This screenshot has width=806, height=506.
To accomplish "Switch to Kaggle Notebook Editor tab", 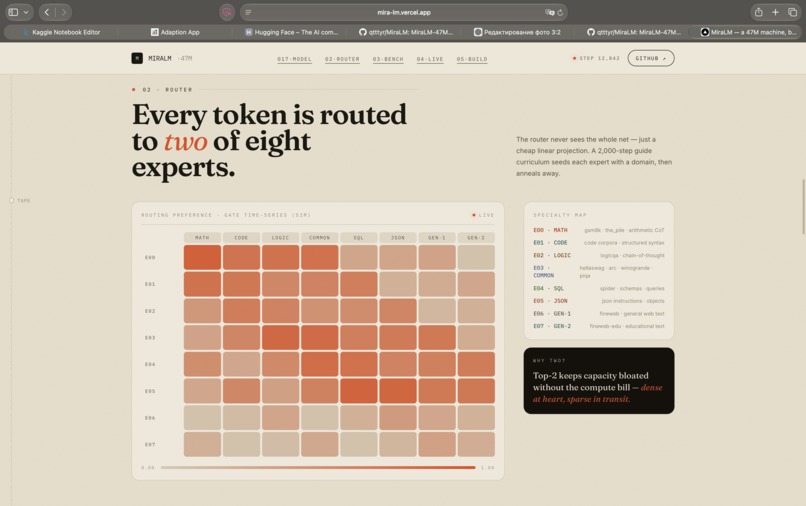I will pos(62,32).
